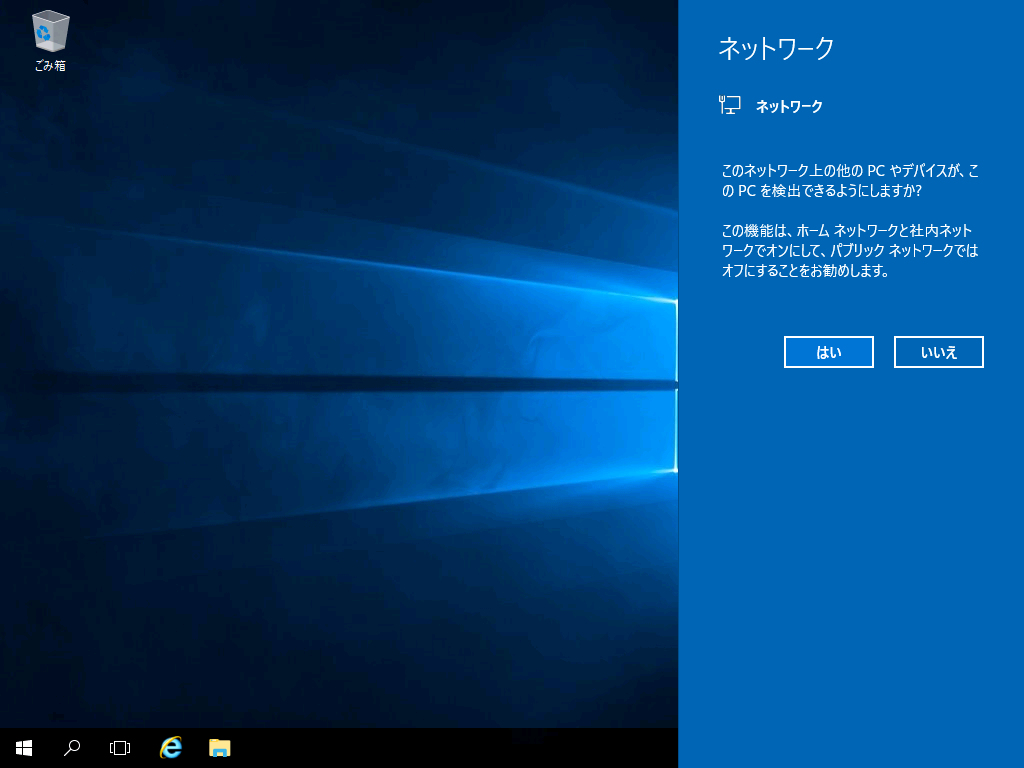Viewport: 1024px width, 768px height.
Task: Open Task View from the taskbar
Action: tap(120, 747)
